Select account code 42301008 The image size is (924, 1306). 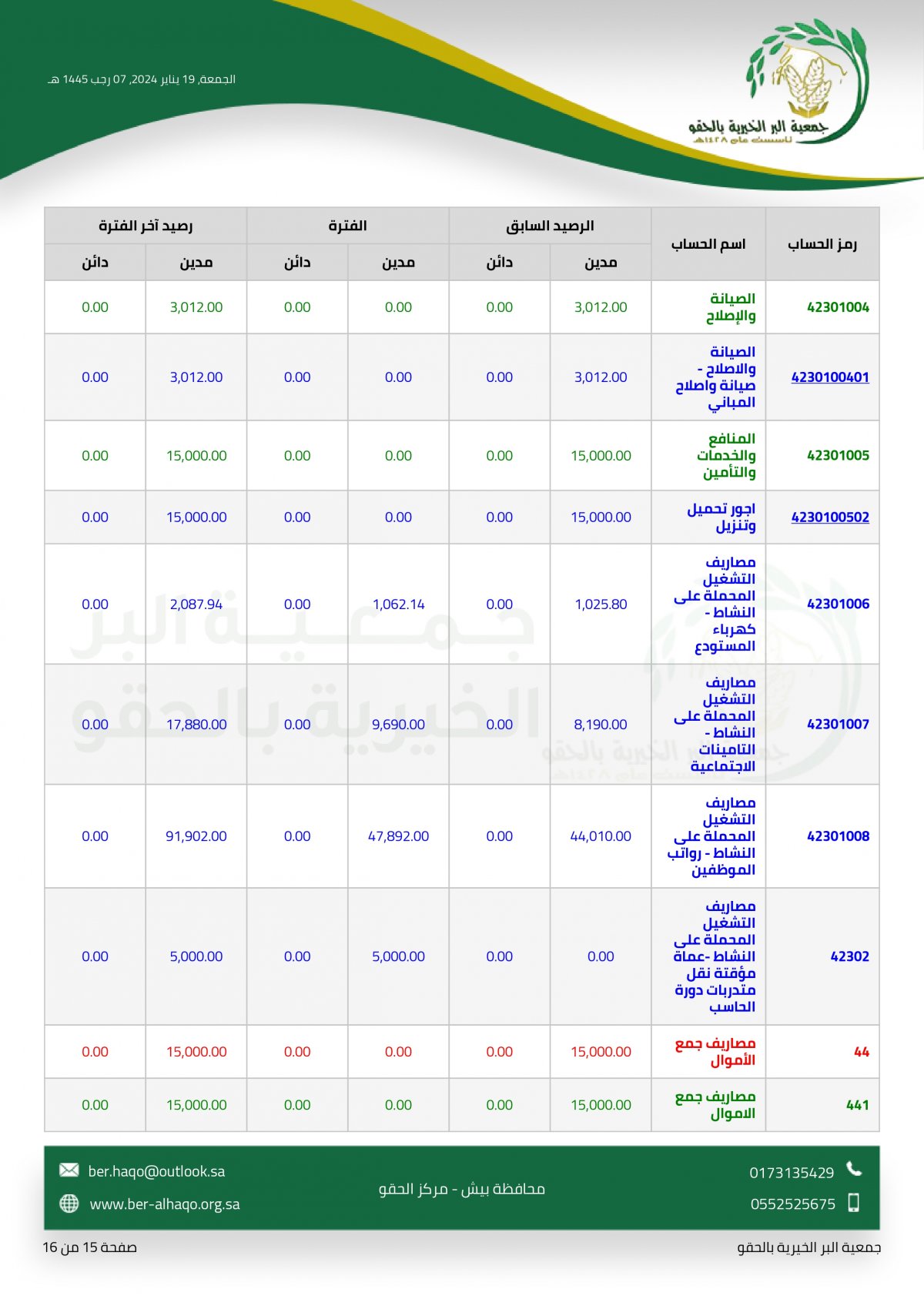[x=838, y=836]
